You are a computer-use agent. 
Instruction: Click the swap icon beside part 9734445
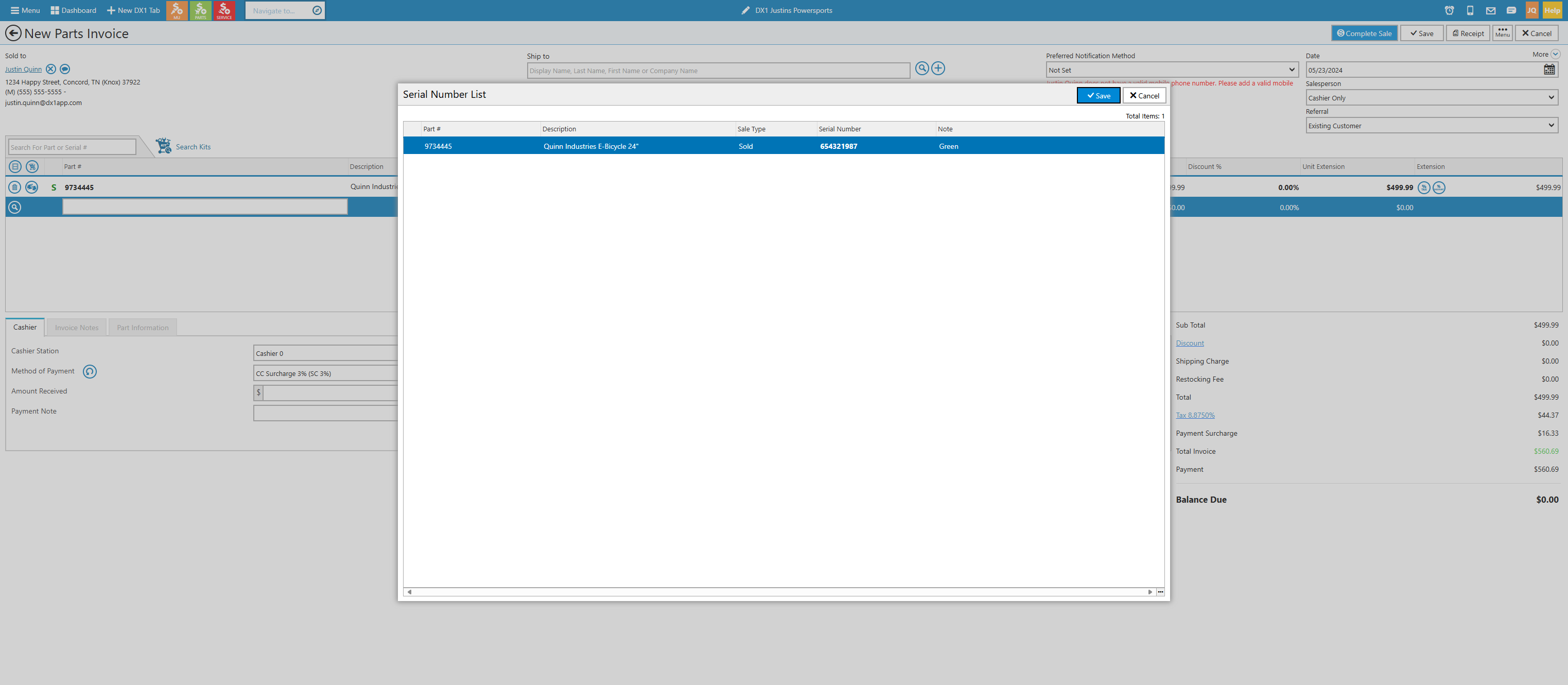pyautogui.click(x=31, y=187)
